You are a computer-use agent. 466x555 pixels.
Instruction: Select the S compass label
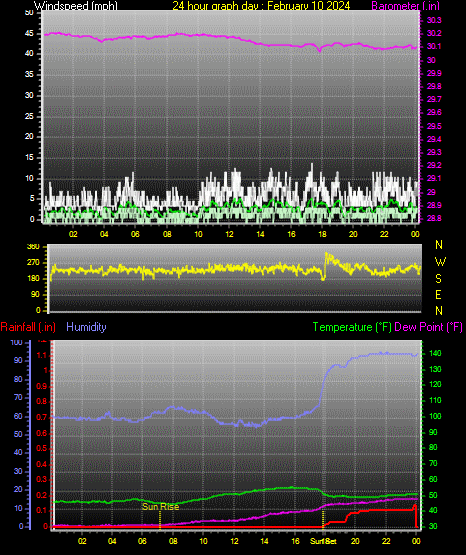(438, 279)
